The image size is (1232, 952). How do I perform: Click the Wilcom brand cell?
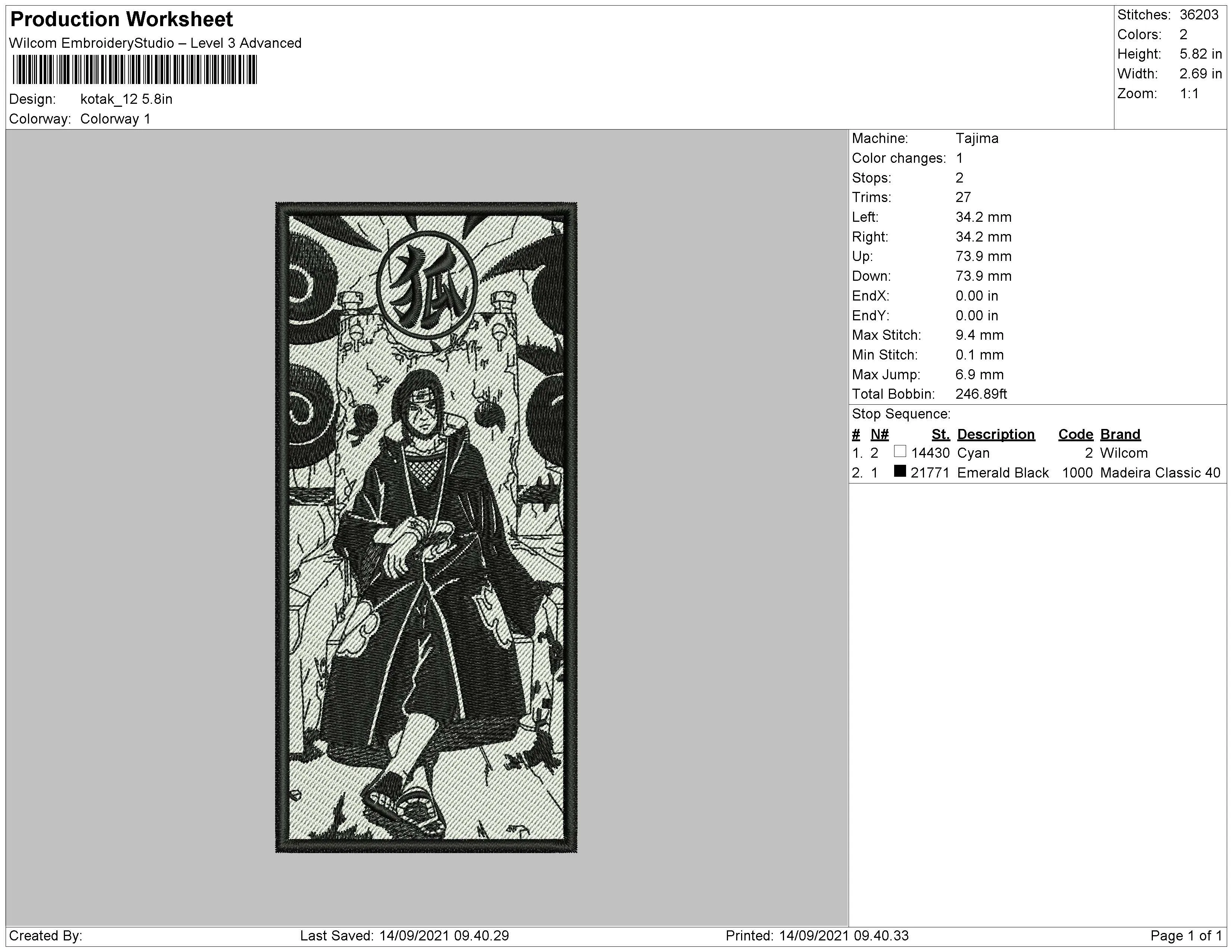click(x=1123, y=454)
